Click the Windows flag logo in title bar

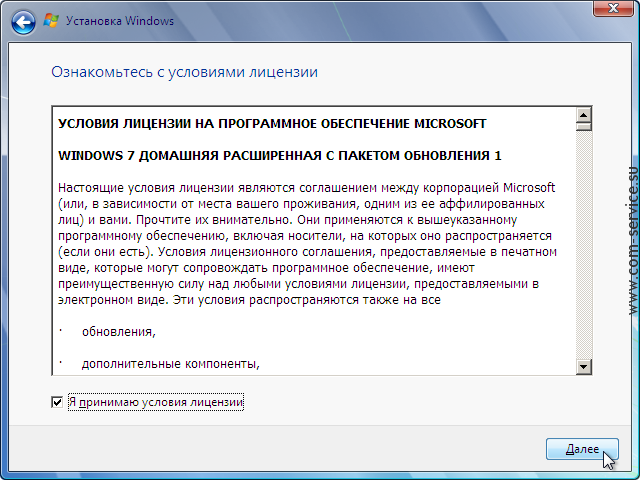tap(51, 21)
